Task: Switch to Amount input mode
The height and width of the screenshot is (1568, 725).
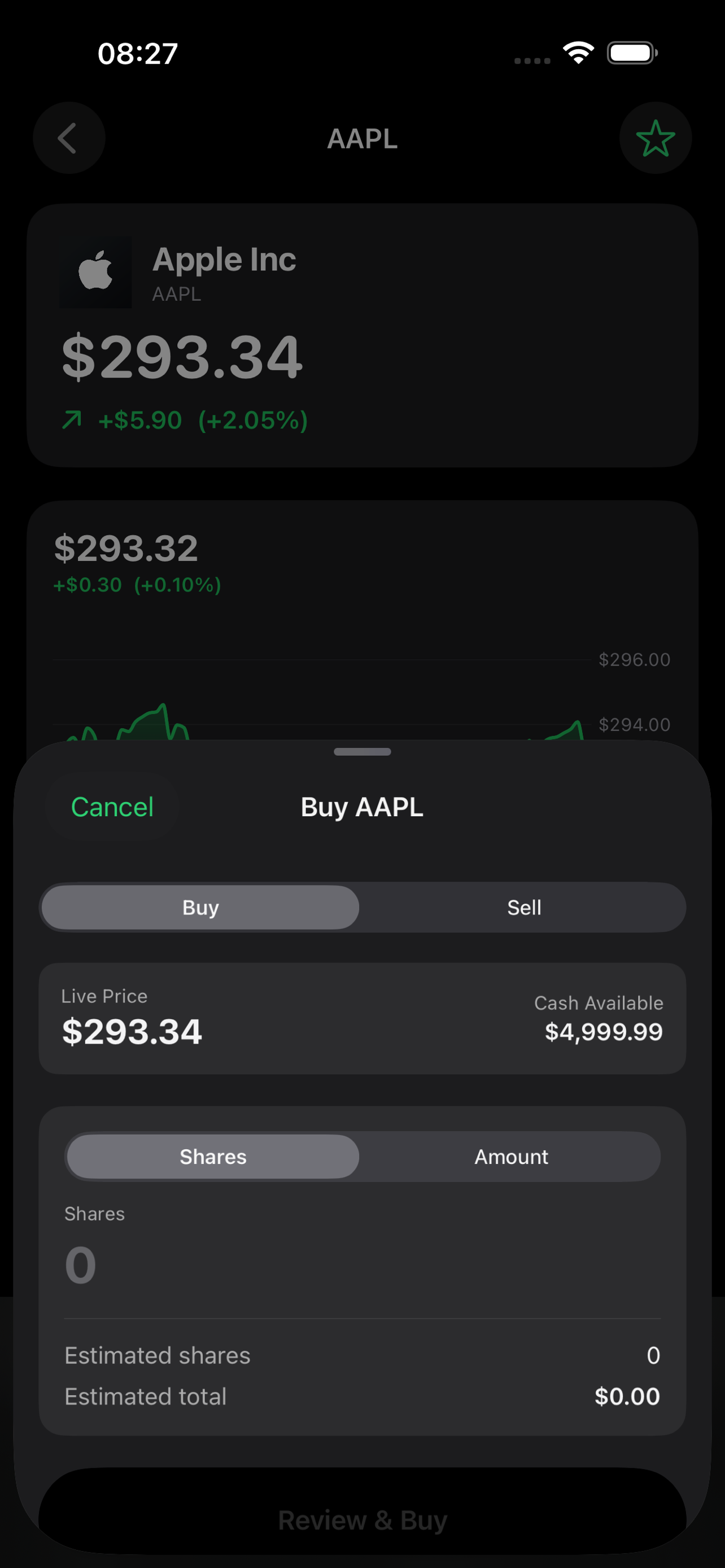Action: point(512,1157)
